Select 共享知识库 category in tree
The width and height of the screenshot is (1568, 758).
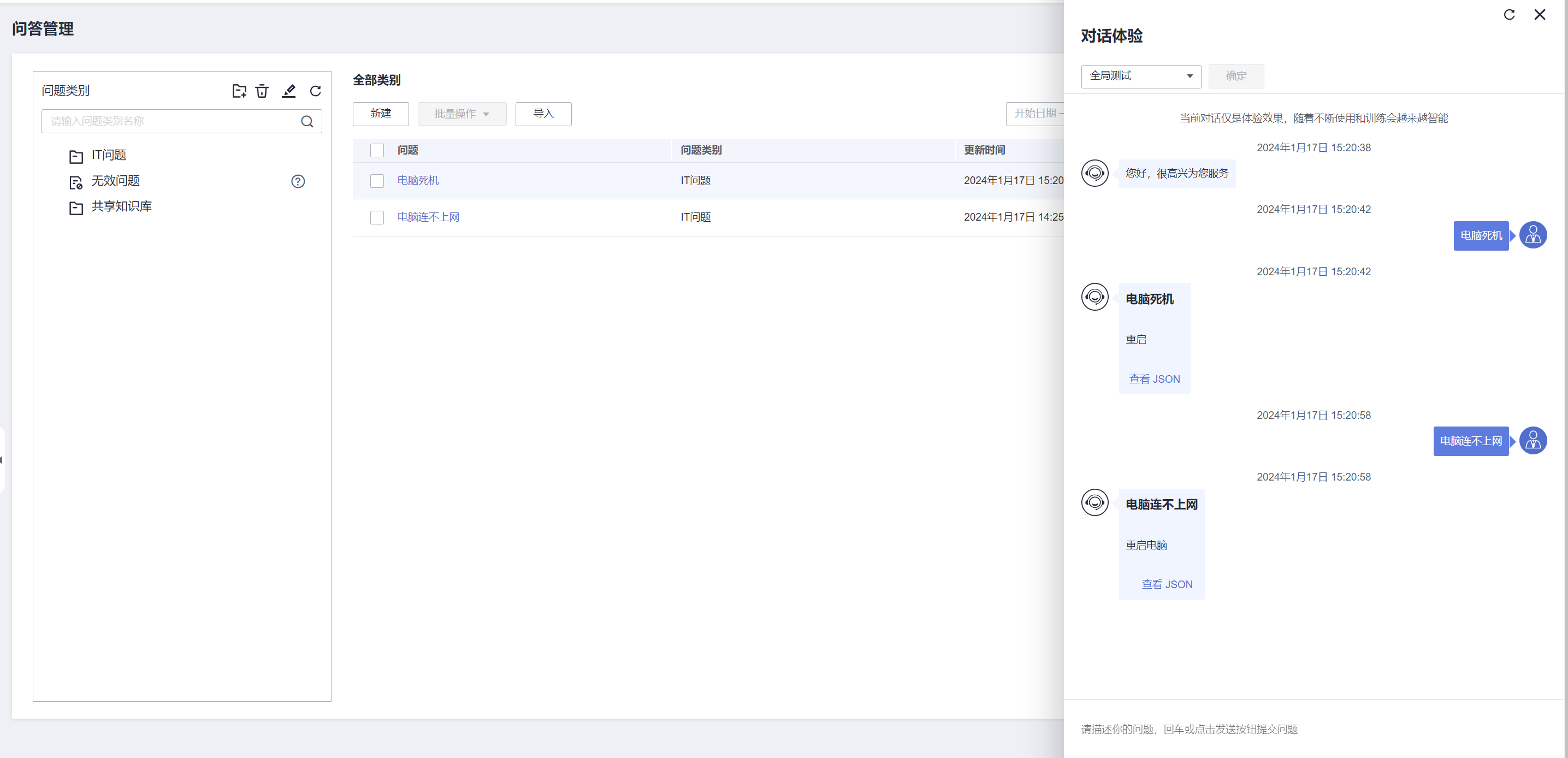pyautogui.click(x=122, y=206)
